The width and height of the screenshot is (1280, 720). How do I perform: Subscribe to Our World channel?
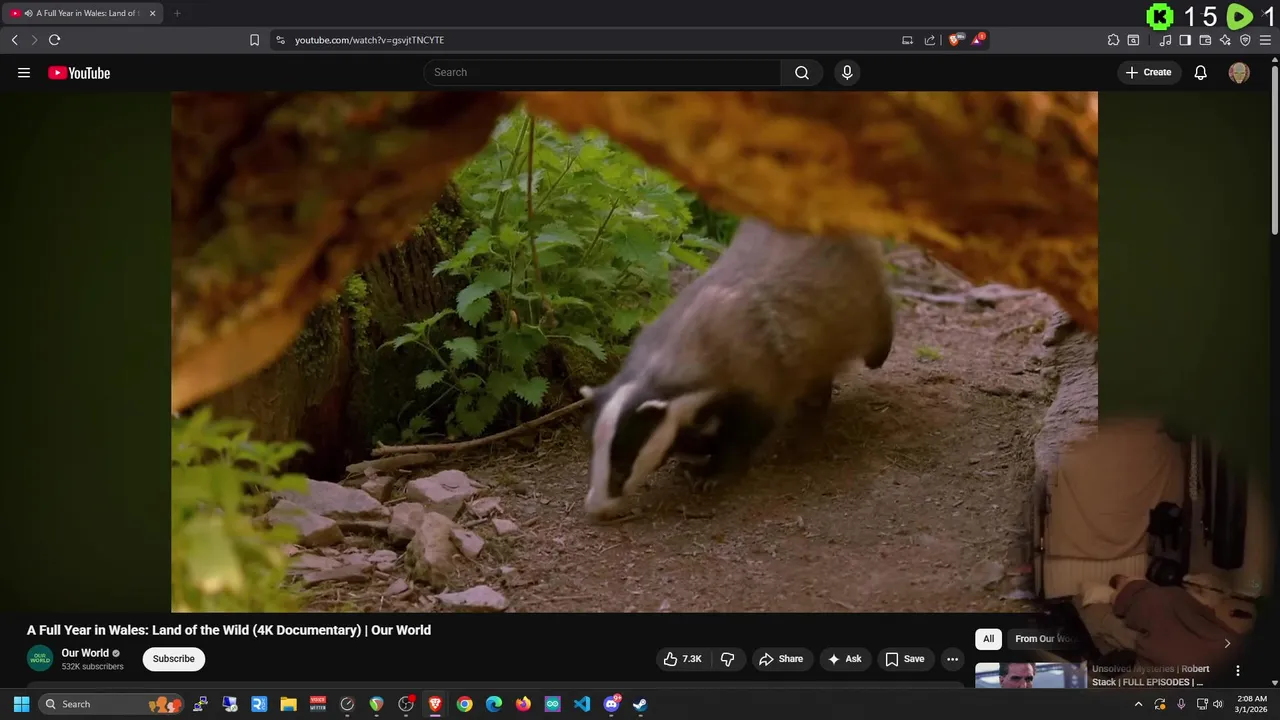[x=174, y=659]
